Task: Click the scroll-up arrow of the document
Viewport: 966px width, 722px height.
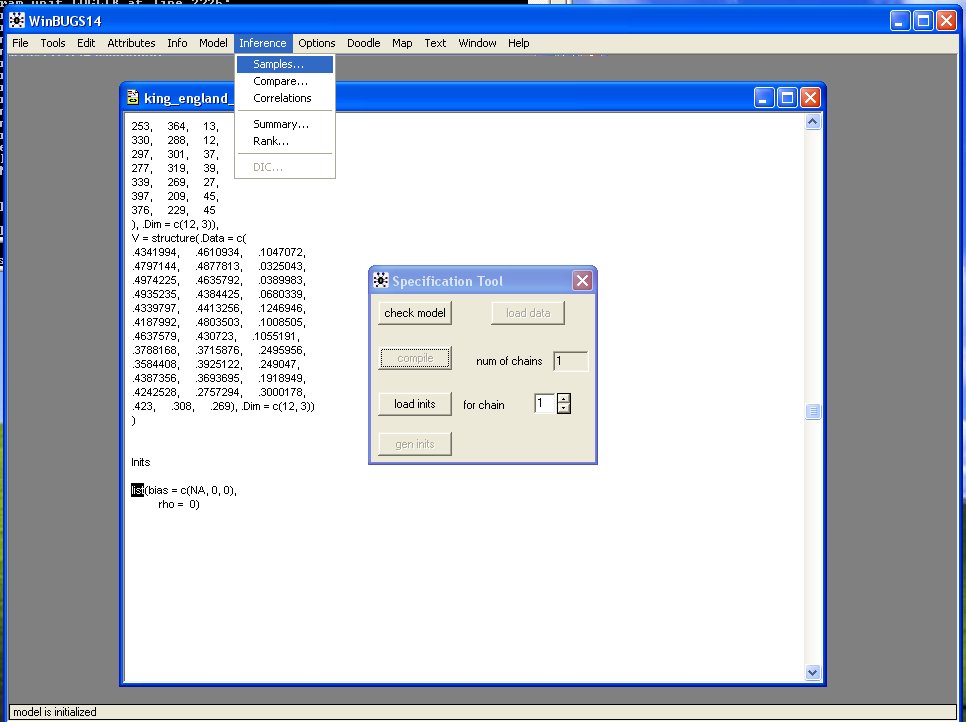Action: [813, 122]
